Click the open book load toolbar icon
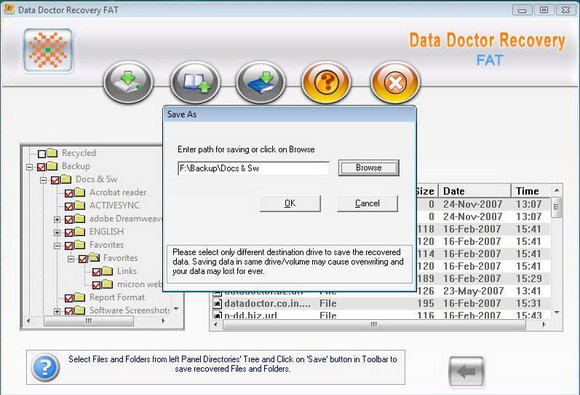The height and width of the screenshot is (395, 580). coord(195,82)
